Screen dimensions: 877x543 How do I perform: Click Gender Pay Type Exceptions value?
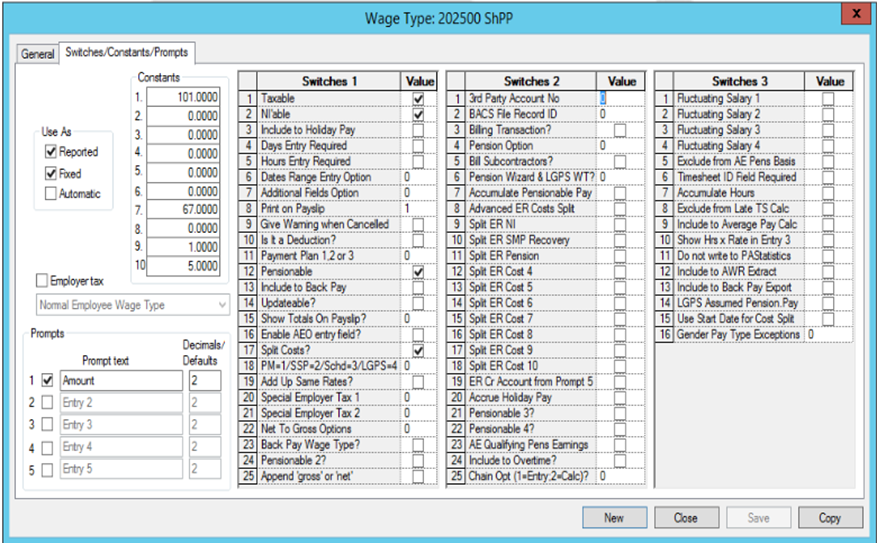[x=829, y=334]
